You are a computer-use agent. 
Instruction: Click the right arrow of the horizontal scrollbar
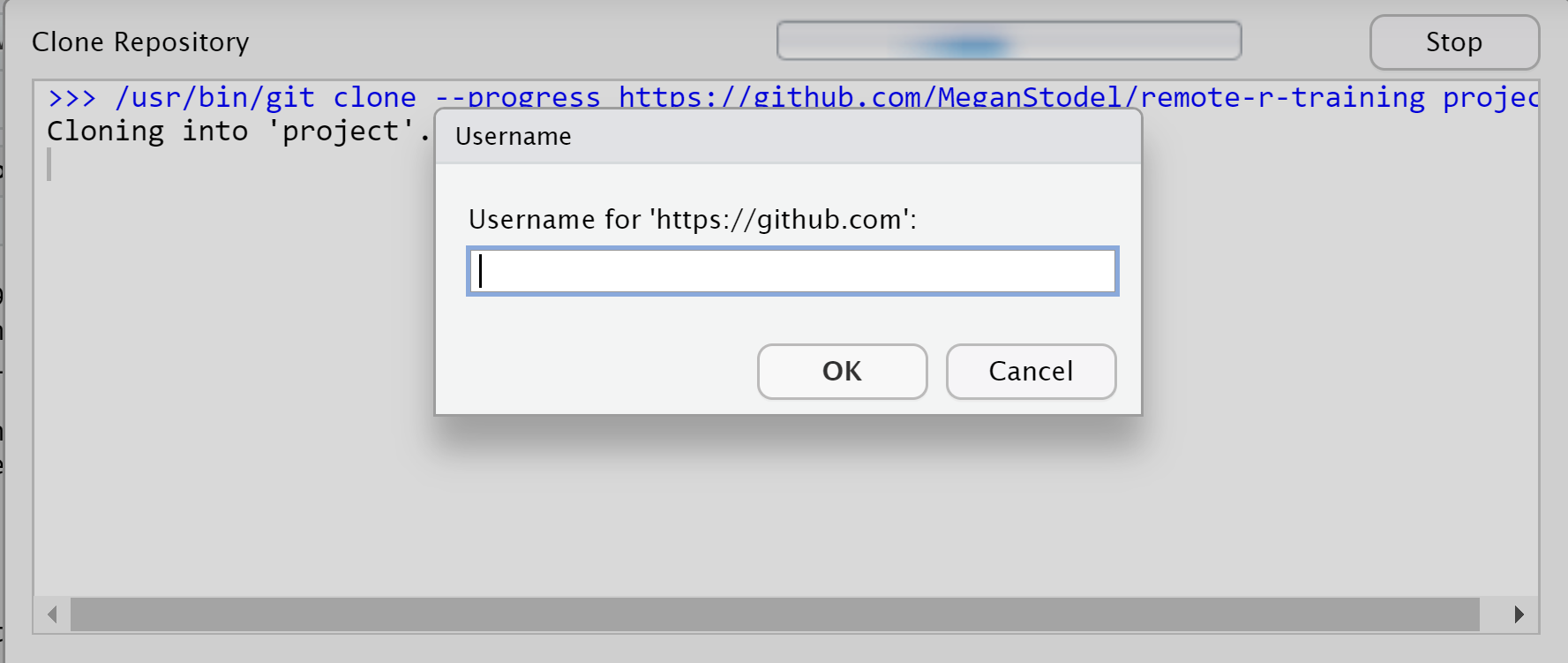pyautogui.click(x=1519, y=614)
